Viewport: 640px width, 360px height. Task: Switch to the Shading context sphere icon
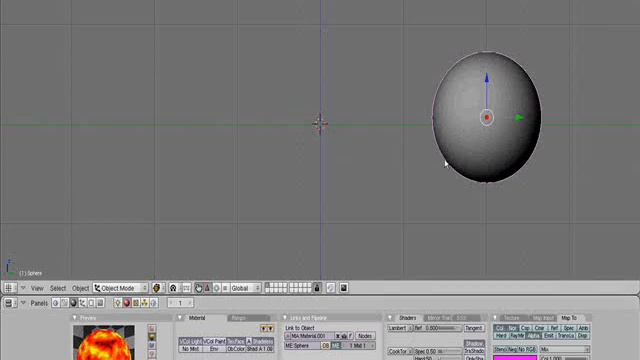point(73,303)
